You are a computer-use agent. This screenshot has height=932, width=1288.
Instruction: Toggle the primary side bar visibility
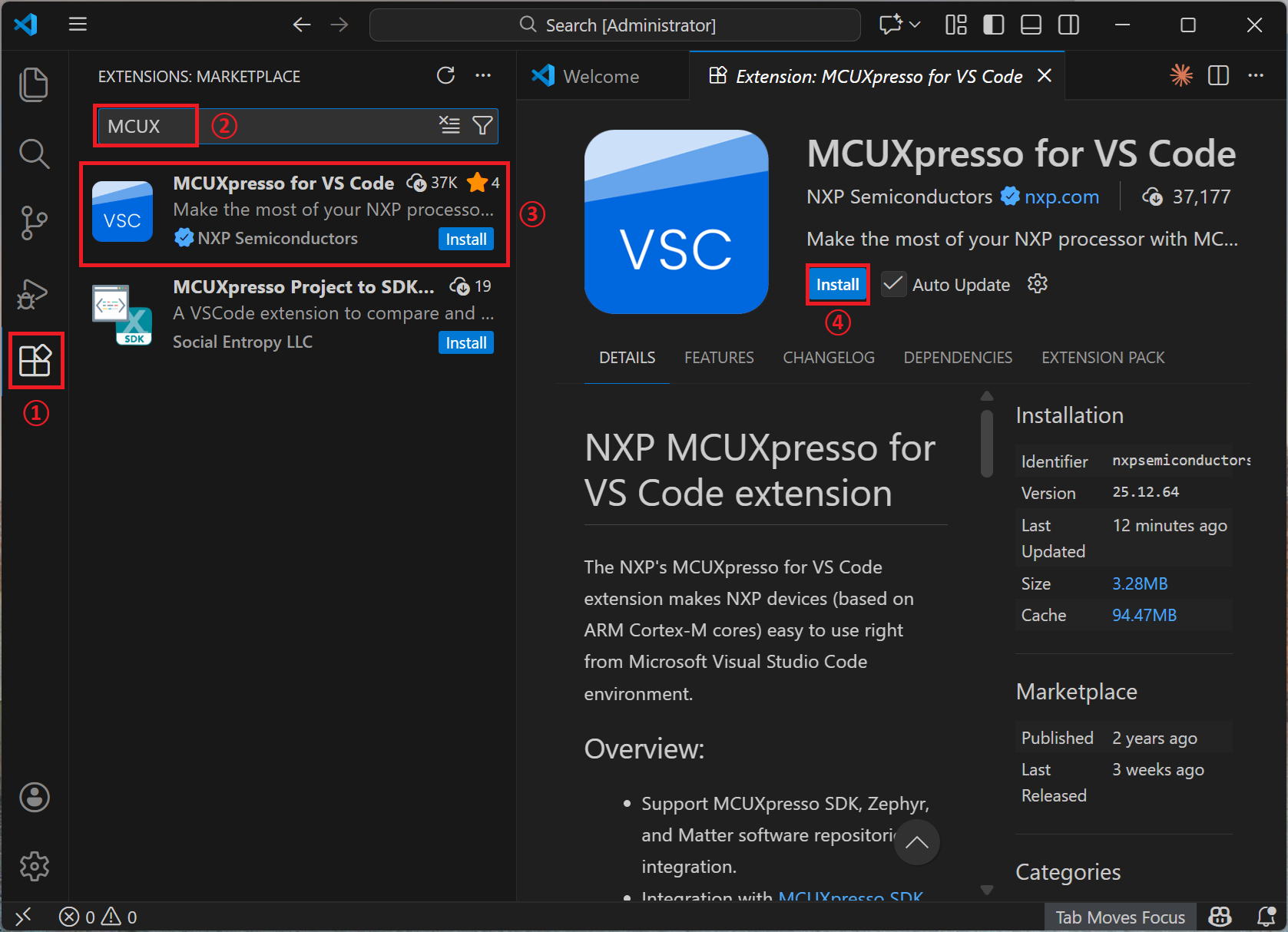coord(993,25)
